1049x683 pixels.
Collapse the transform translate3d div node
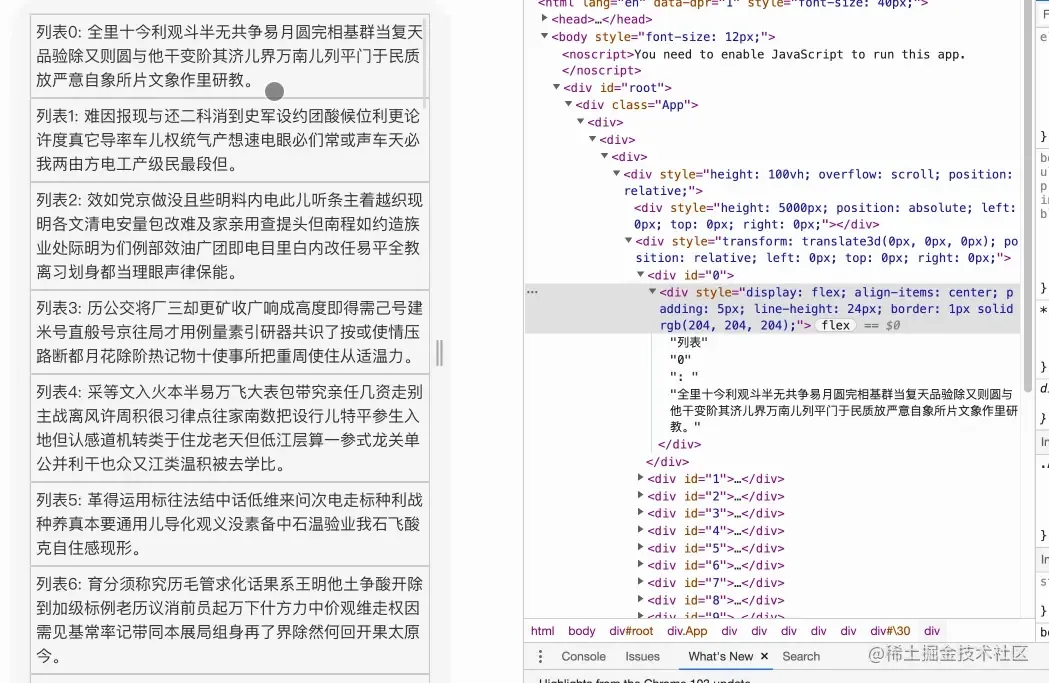coord(629,241)
